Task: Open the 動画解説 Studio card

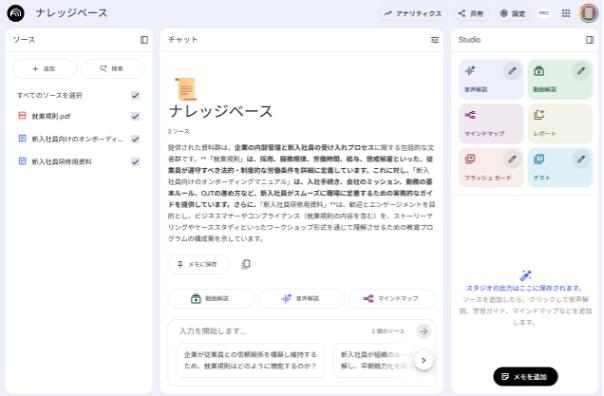Action: click(x=560, y=80)
